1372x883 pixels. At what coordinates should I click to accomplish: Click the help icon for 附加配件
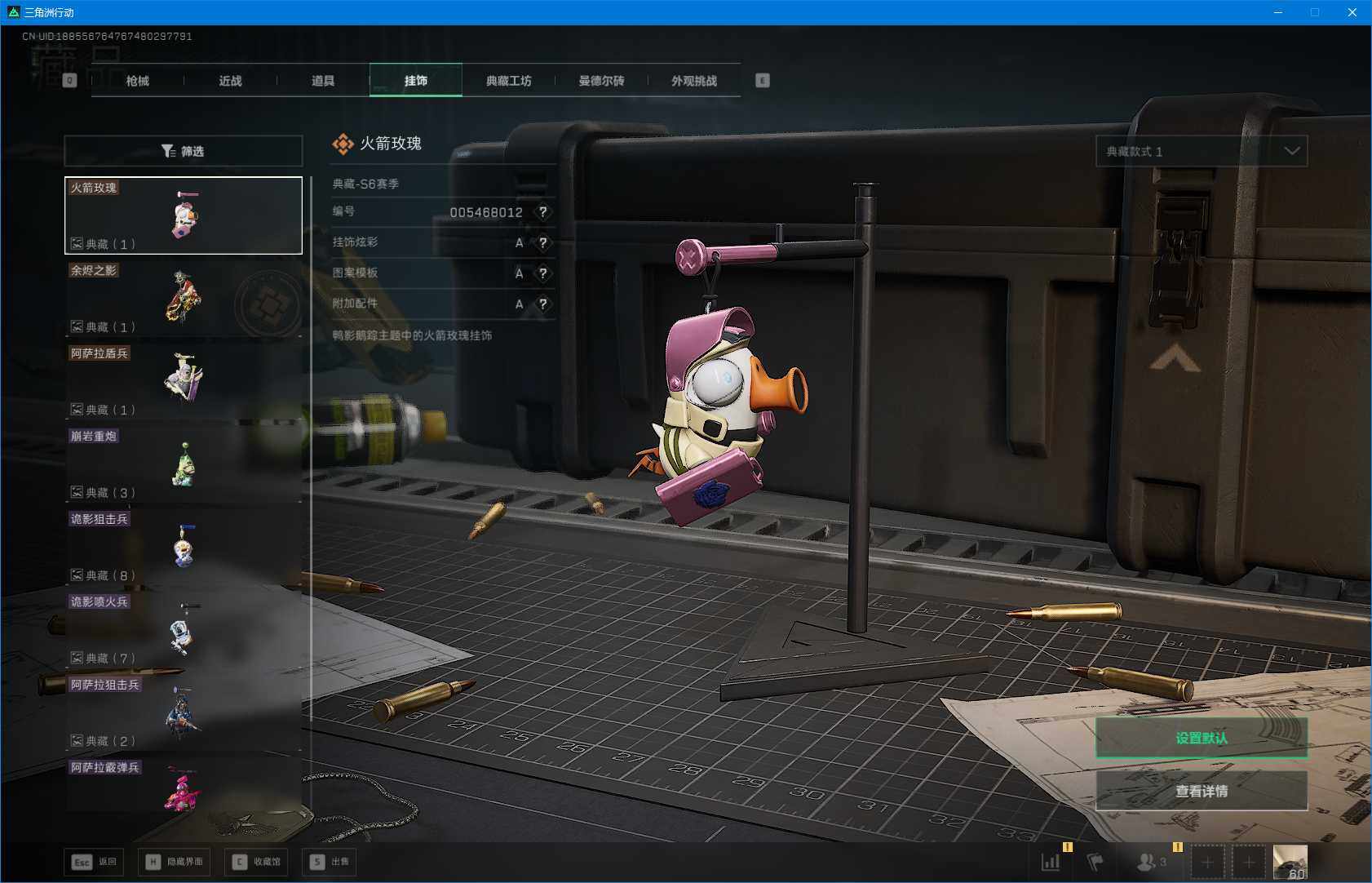tap(542, 304)
